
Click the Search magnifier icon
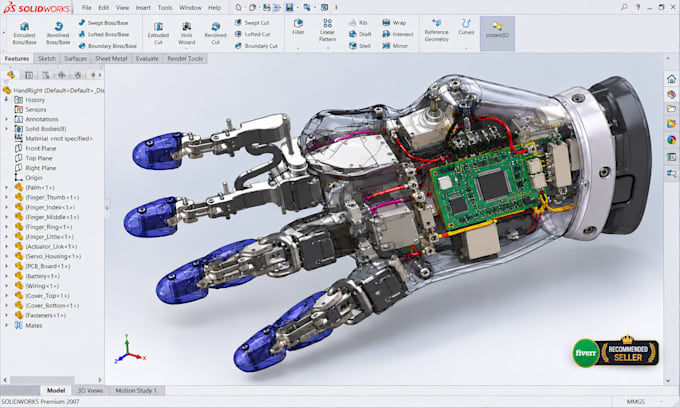(x=624, y=7)
